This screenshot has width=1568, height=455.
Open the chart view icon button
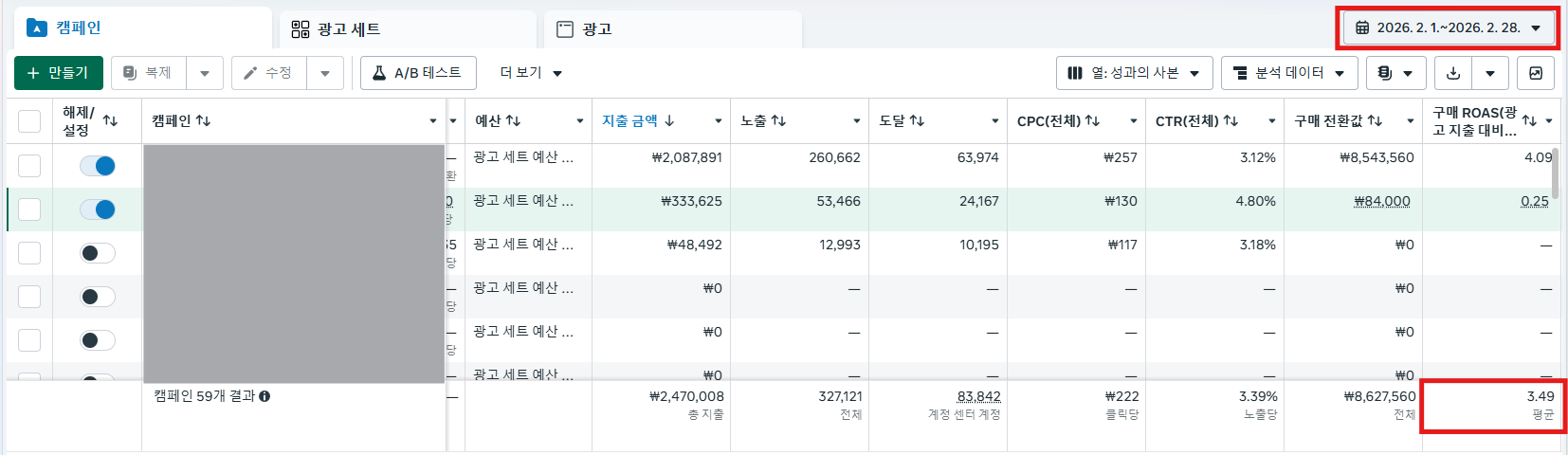1536,73
